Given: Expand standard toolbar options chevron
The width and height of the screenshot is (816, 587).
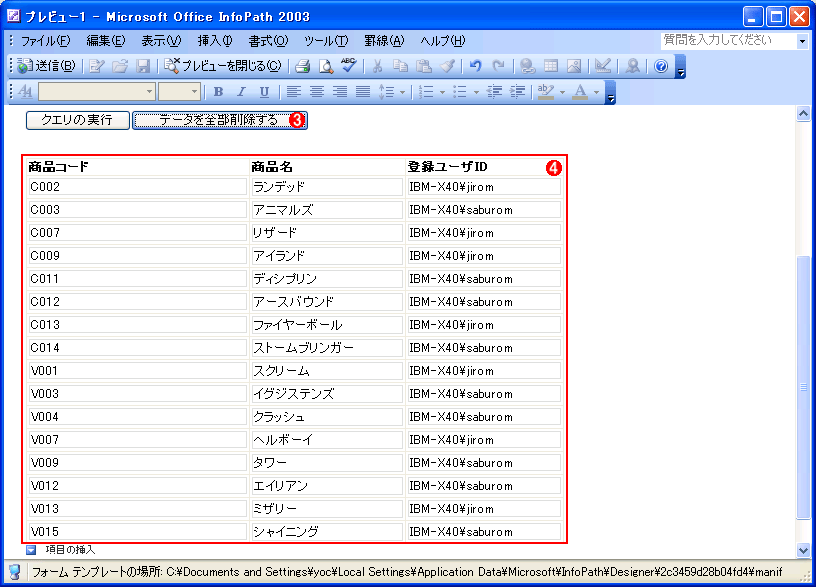Looking at the screenshot, I should click(x=680, y=67).
